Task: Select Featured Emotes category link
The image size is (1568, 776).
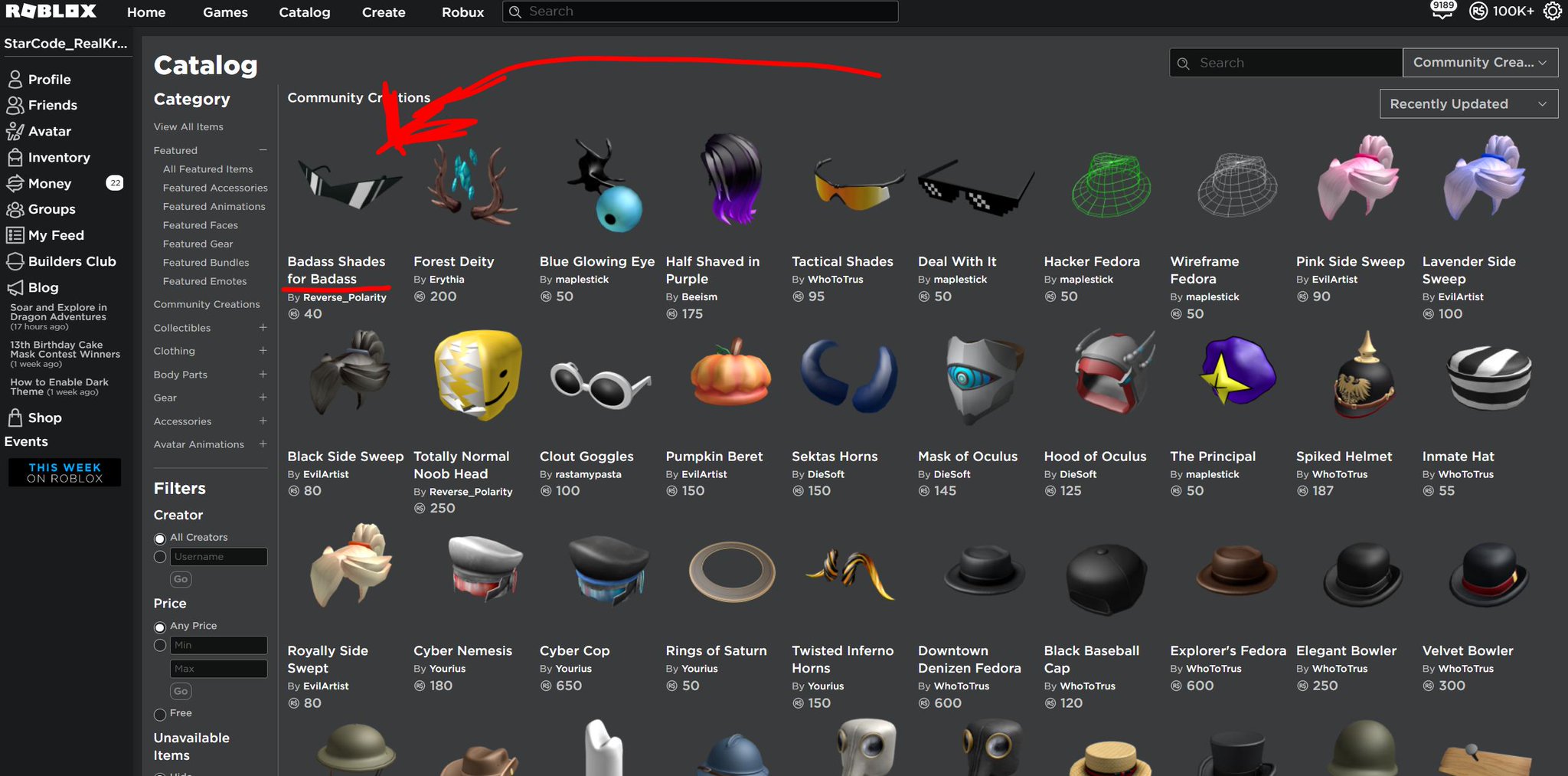Action: click(x=204, y=281)
